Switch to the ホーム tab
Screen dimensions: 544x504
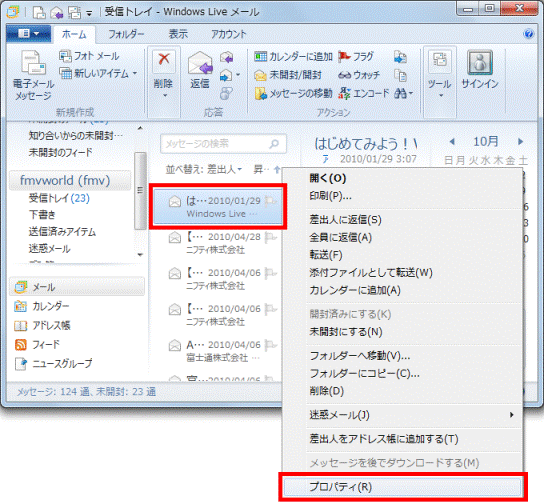[x=74, y=34]
